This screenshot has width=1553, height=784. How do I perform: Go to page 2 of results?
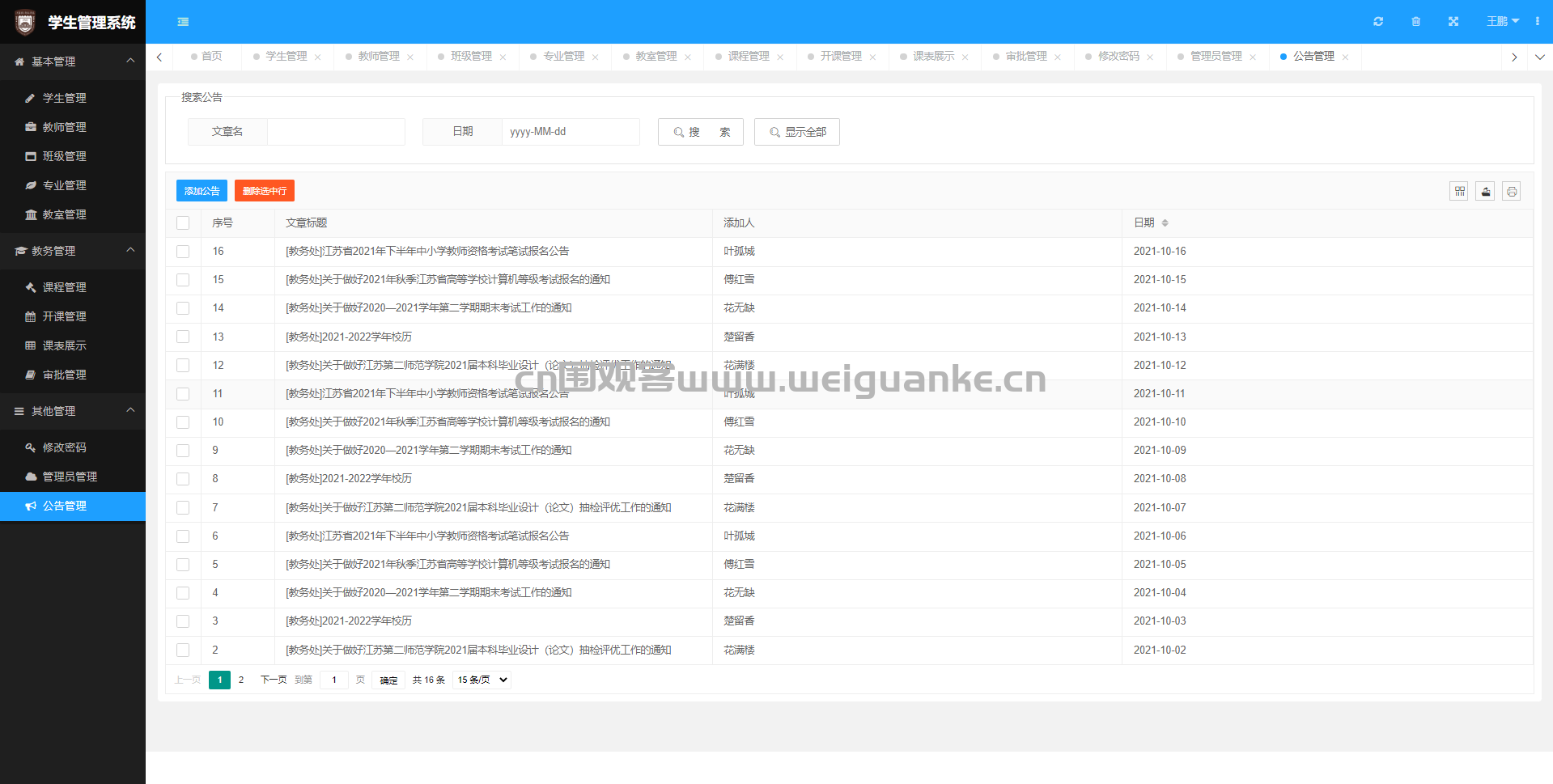[241, 680]
